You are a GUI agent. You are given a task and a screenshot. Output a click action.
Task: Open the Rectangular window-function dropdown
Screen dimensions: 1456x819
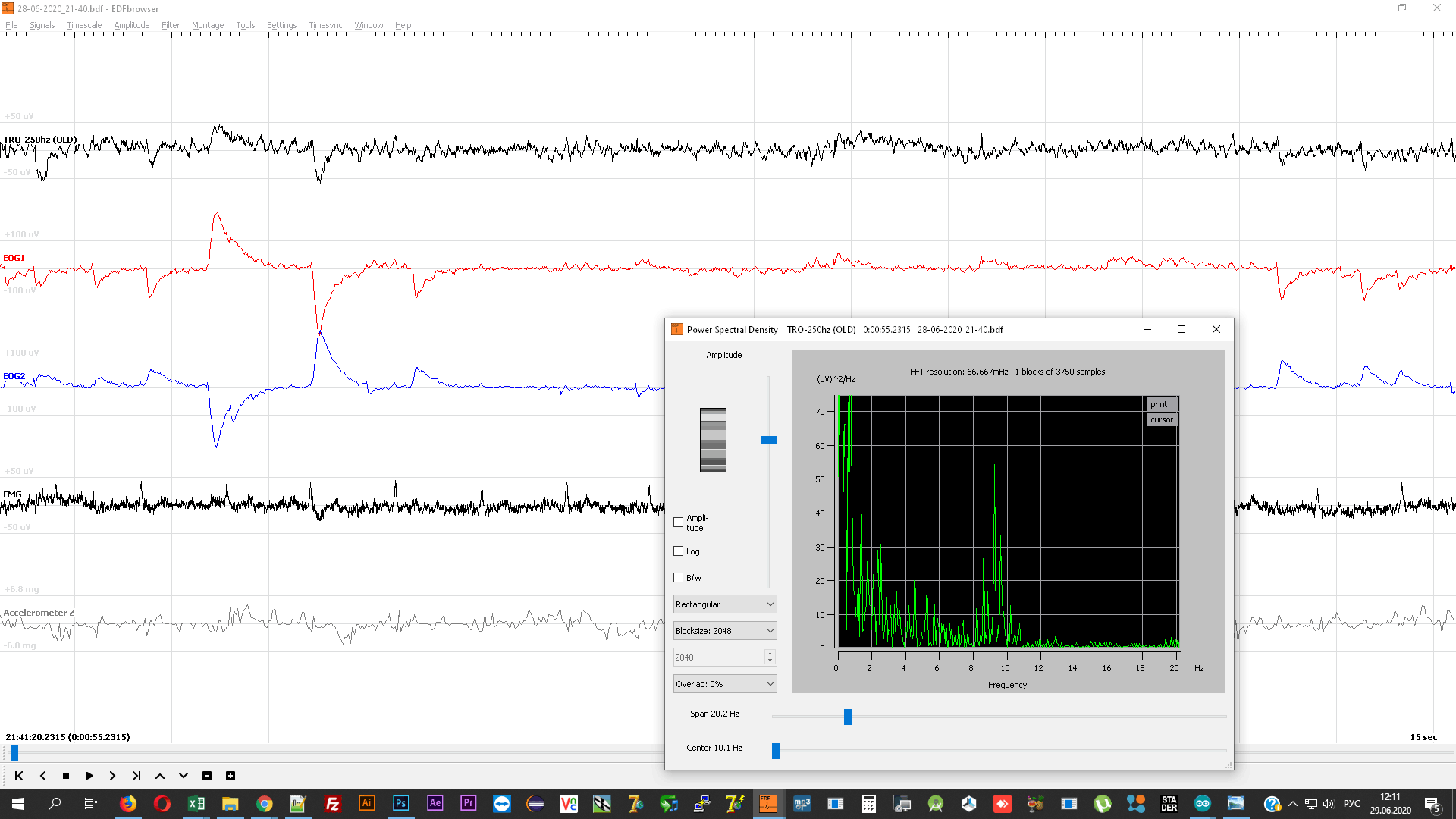[x=725, y=604]
